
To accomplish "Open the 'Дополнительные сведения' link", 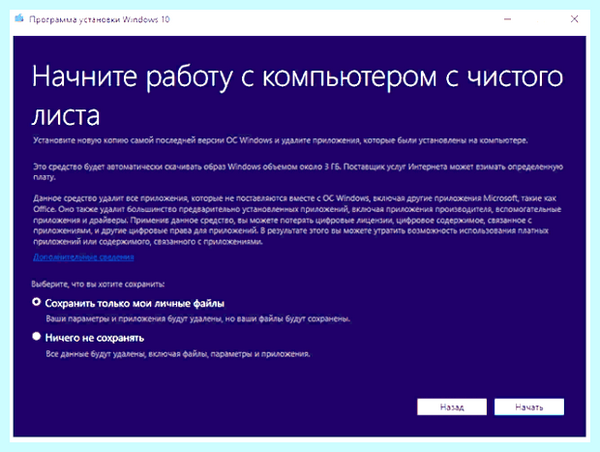I will tap(83, 257).
